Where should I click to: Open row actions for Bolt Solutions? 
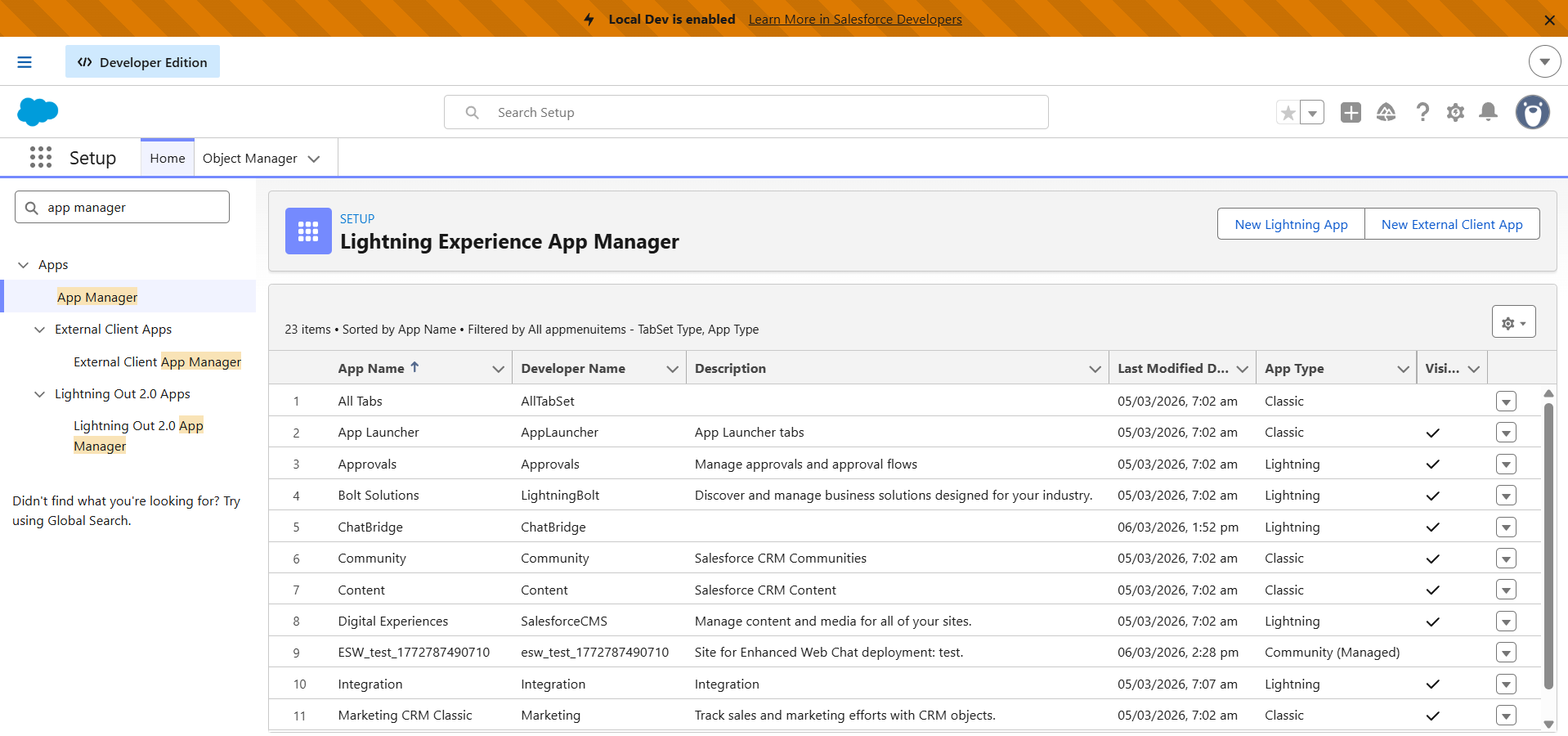coord(1506,496)
